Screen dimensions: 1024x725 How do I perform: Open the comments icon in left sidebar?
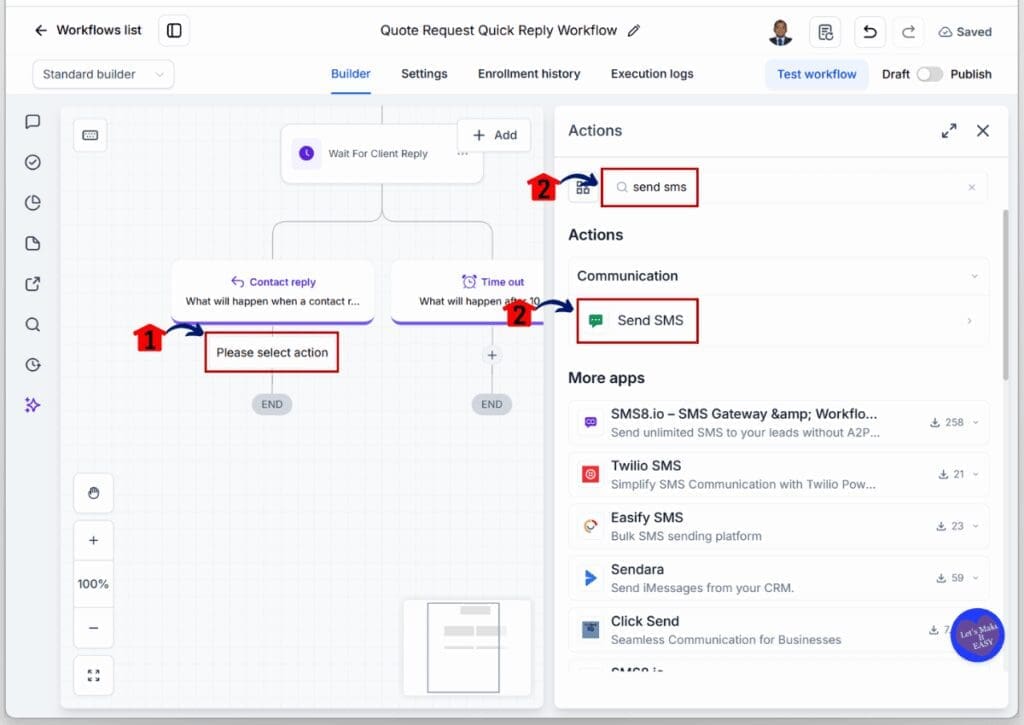tap(33, 121)
